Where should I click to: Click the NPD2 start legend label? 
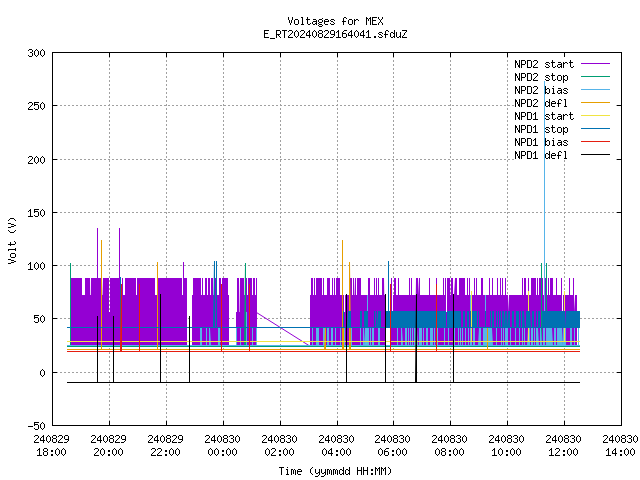pos(544,64)
